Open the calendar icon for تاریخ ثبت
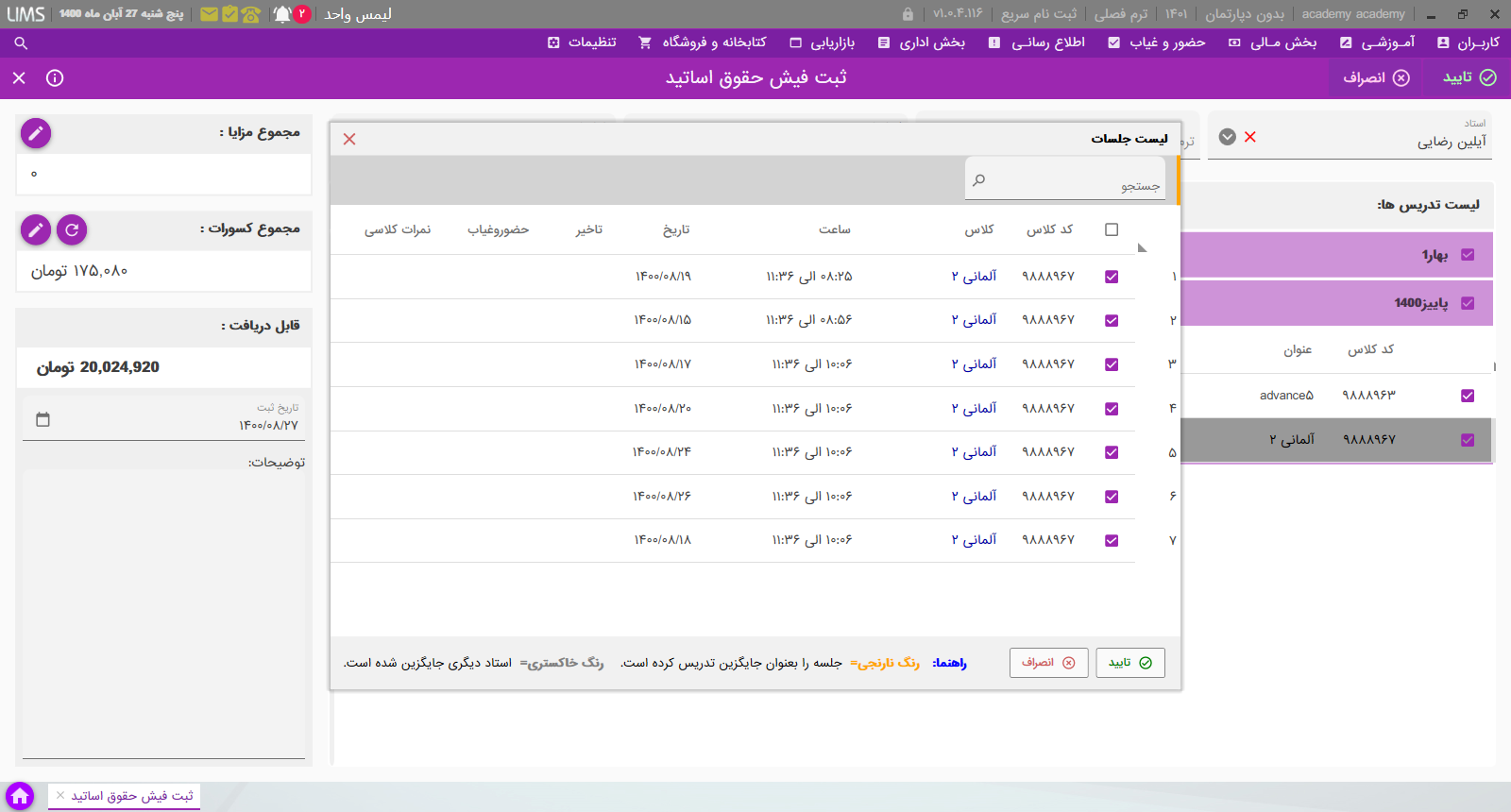 click(x=42, y=419)
